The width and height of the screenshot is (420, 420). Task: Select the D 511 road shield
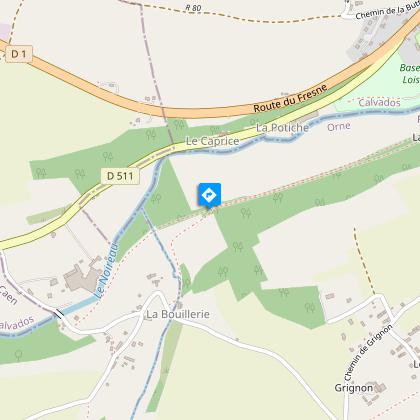pyautogui.click(x=120, y=176)
